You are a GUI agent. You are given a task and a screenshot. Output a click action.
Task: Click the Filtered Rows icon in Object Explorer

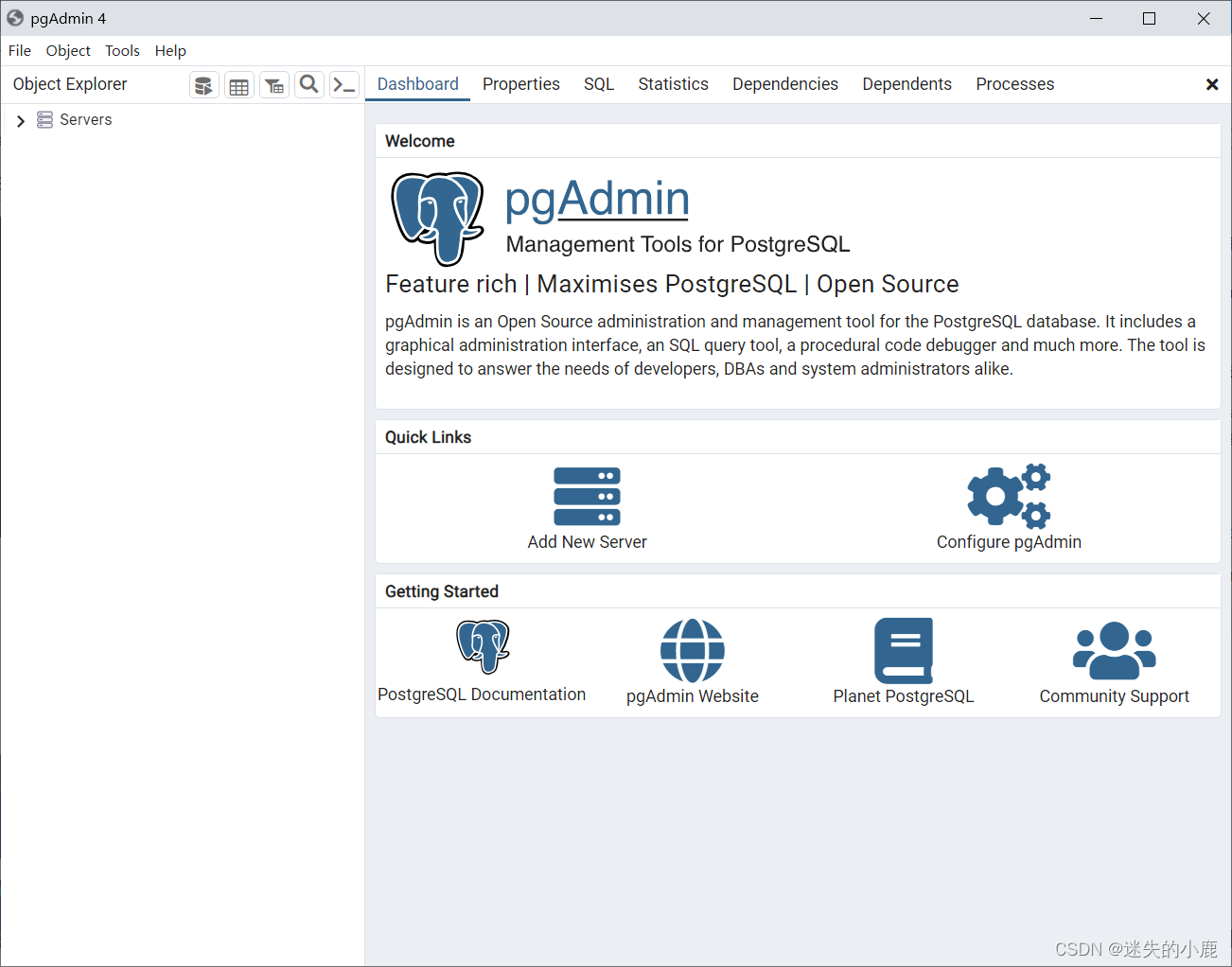point(274,85)
